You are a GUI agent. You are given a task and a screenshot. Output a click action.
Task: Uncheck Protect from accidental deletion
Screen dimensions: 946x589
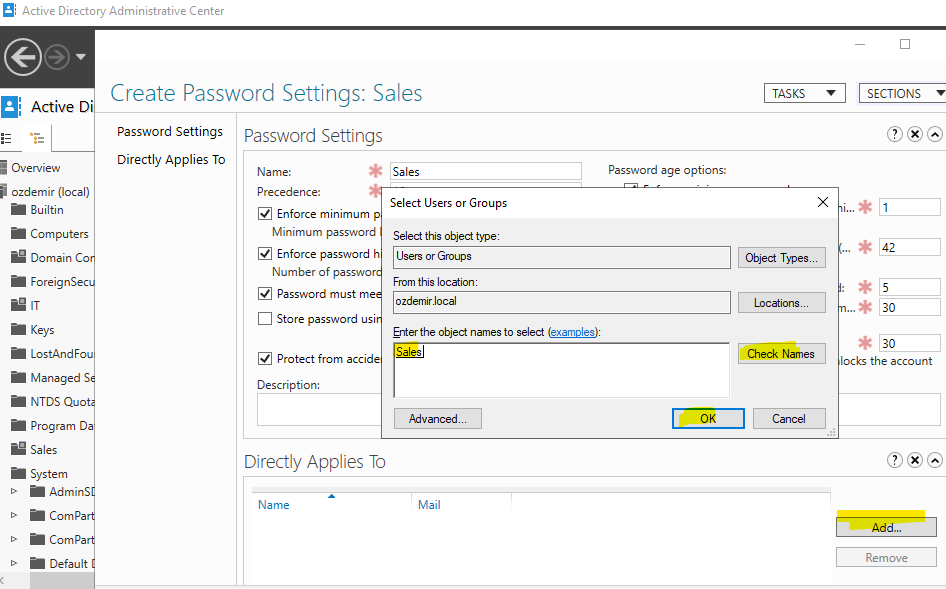coord(265,358)
